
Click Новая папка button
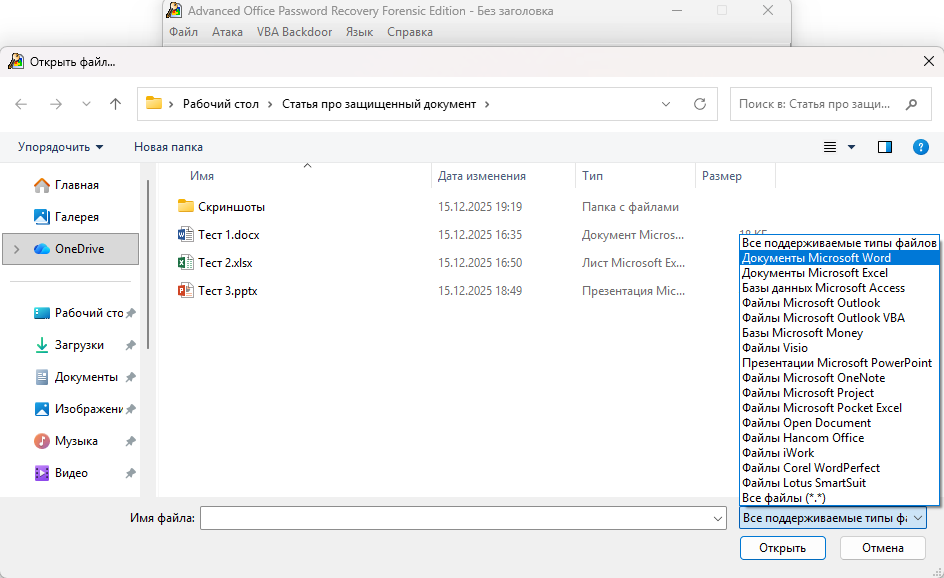click(x=169, y=147)
